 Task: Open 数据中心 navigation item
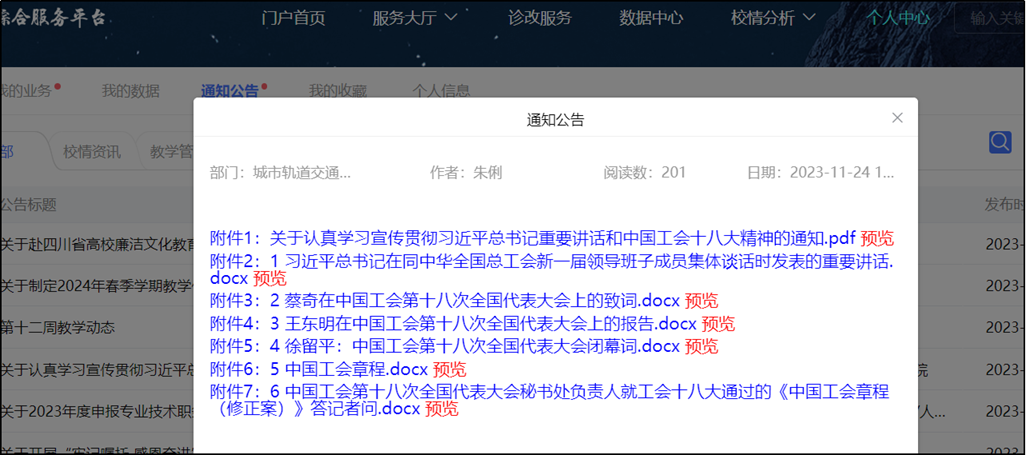(x=651, y=18)
